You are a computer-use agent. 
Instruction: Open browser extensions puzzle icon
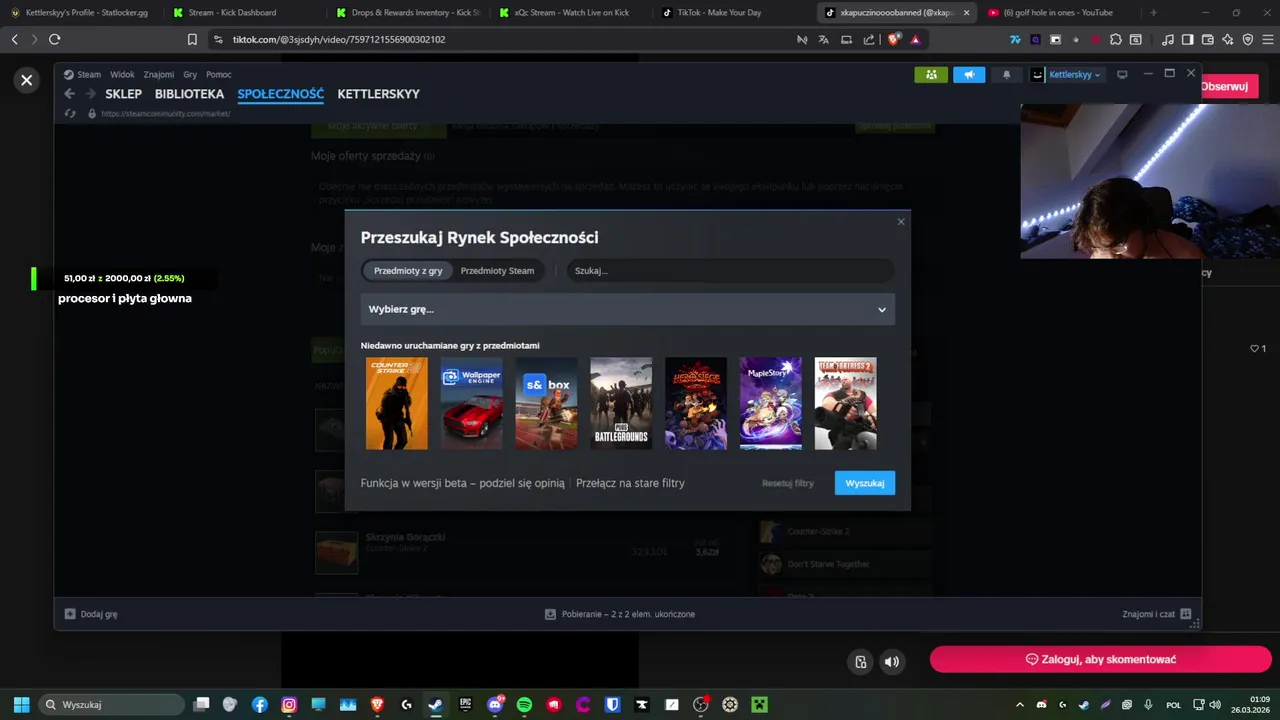[1116, 39]
